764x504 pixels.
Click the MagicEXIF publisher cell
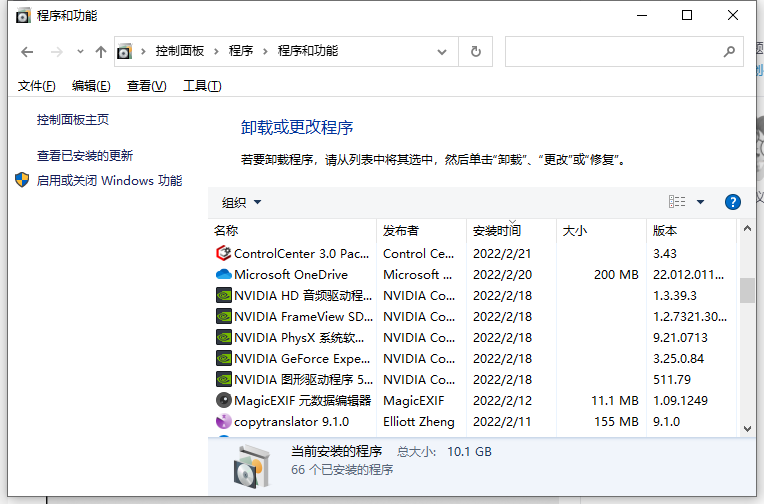pyautogui.click(x=414, y=401)
